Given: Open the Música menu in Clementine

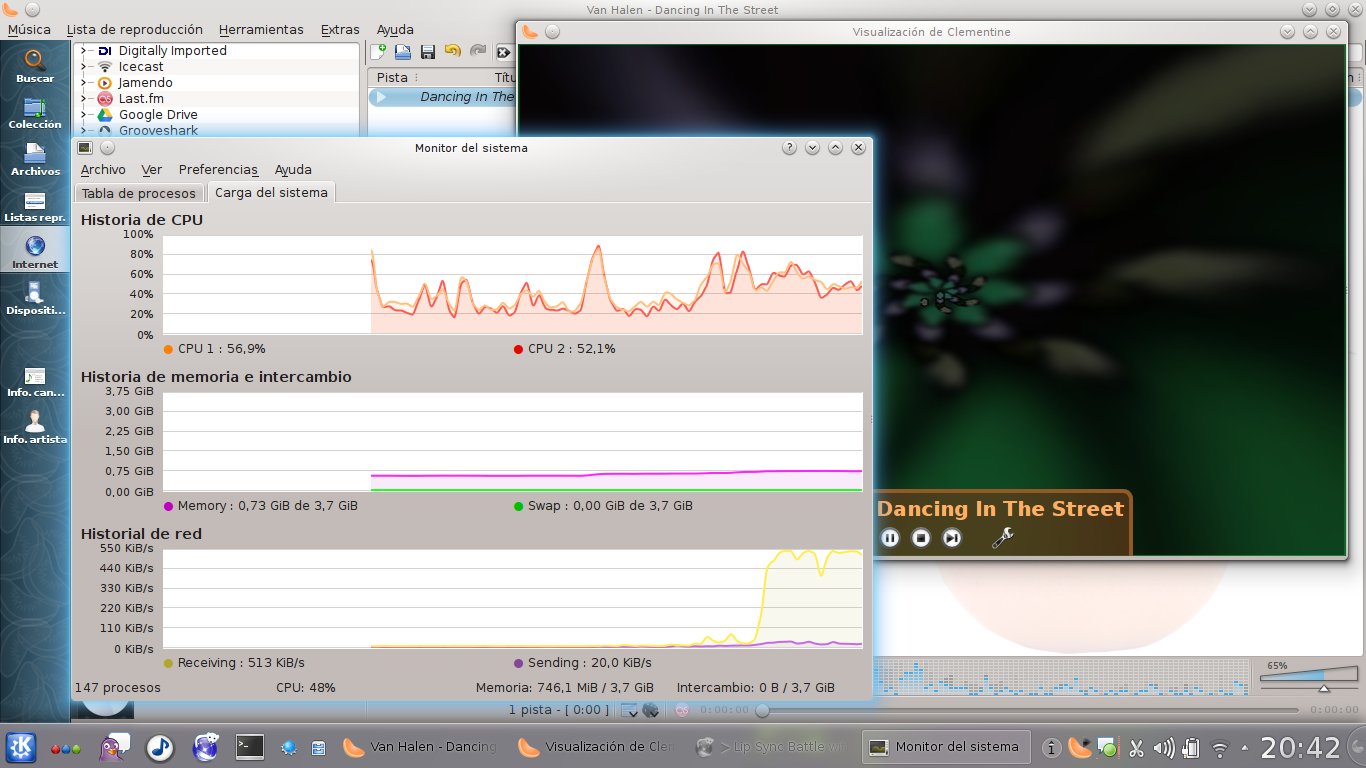Looking at the screenshot, I should 29,30.
